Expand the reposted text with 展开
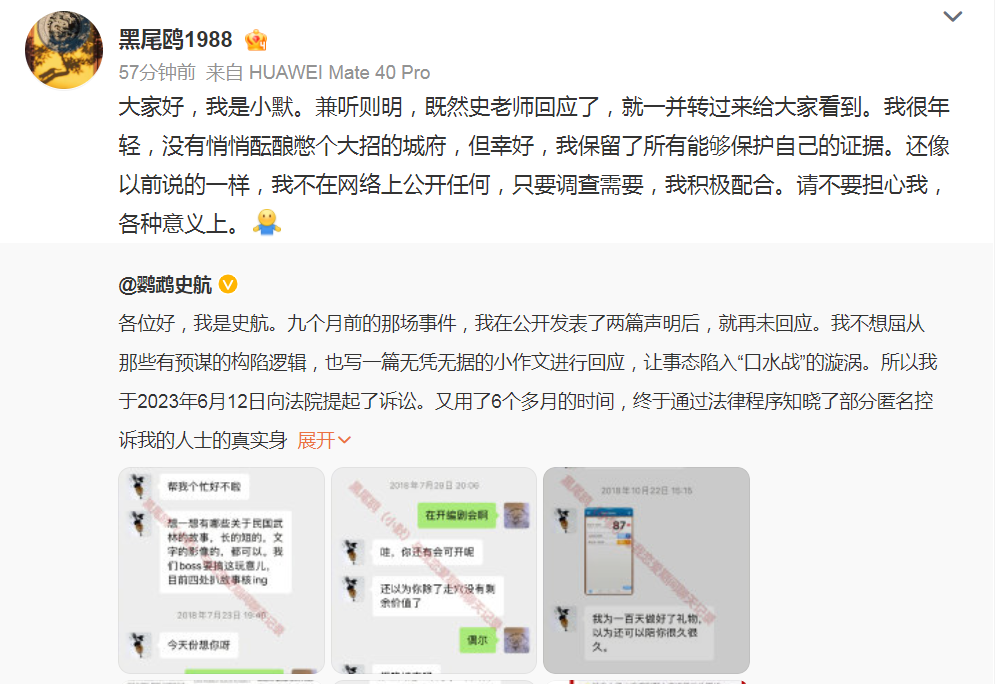 pos(324,440)
